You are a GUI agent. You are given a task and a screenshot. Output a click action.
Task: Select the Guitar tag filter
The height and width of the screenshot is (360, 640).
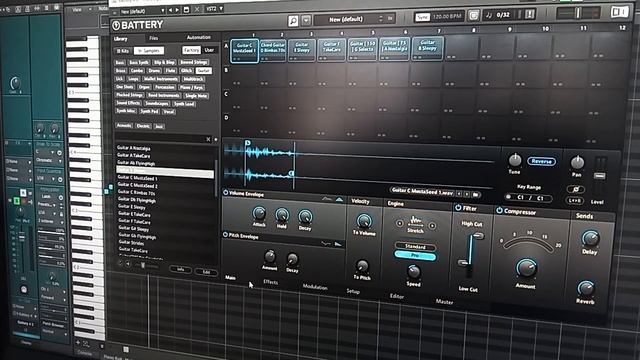click(x=203, y=71)
